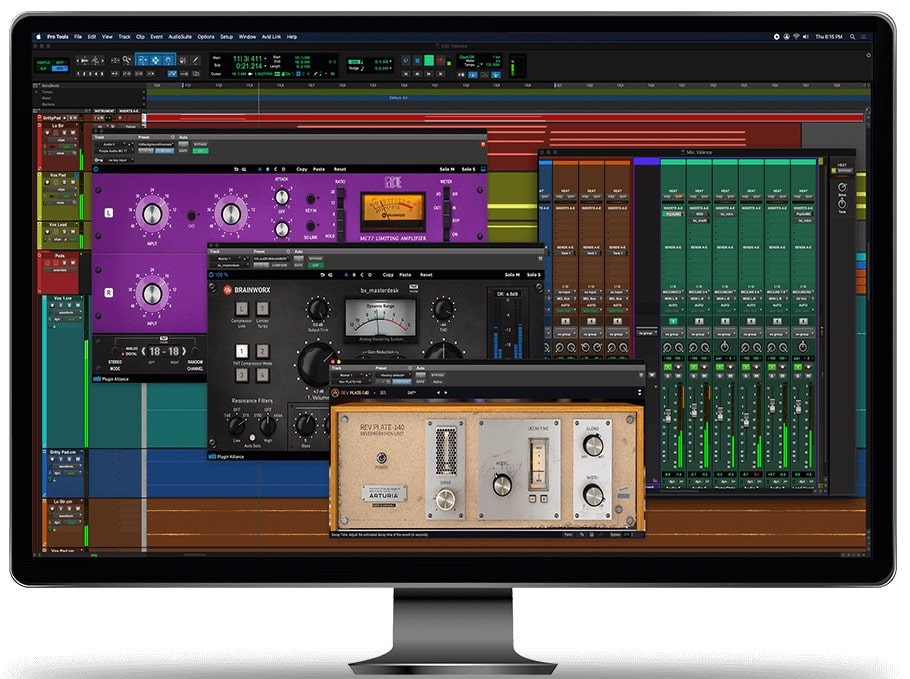
Task: Click Solo S in MC77 plugin toolbar
Action: 468,169
